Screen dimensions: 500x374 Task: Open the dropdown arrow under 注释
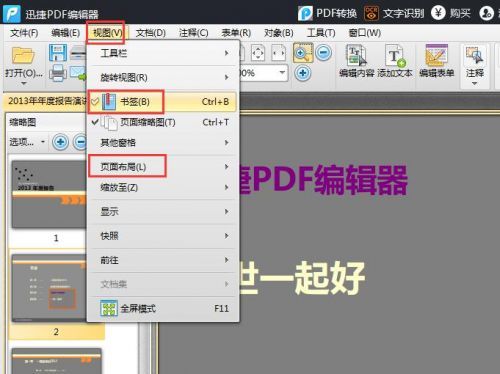(475, 83)
